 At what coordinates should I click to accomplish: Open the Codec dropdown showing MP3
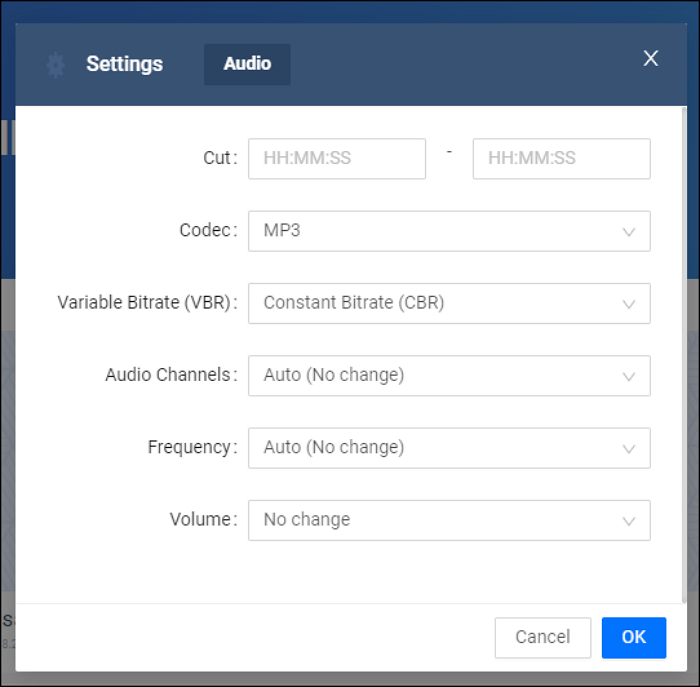449,231
